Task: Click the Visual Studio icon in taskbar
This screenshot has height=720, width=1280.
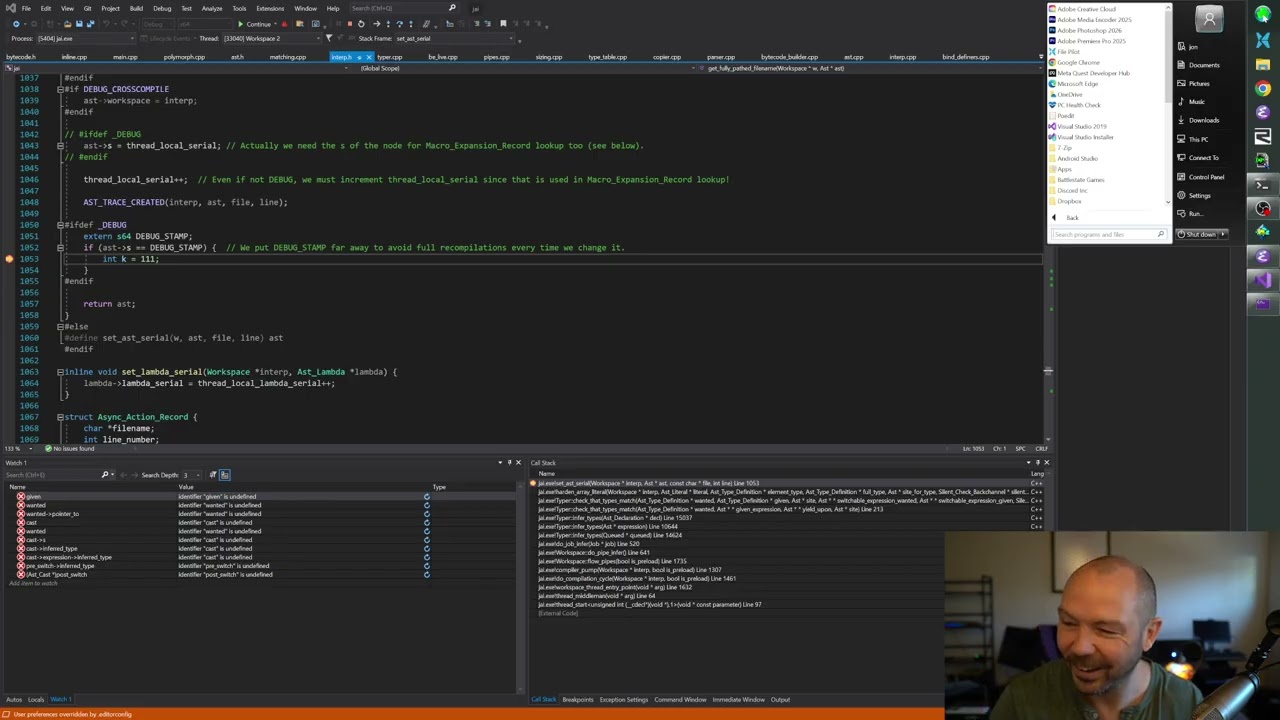Action: coord(1263,280)
